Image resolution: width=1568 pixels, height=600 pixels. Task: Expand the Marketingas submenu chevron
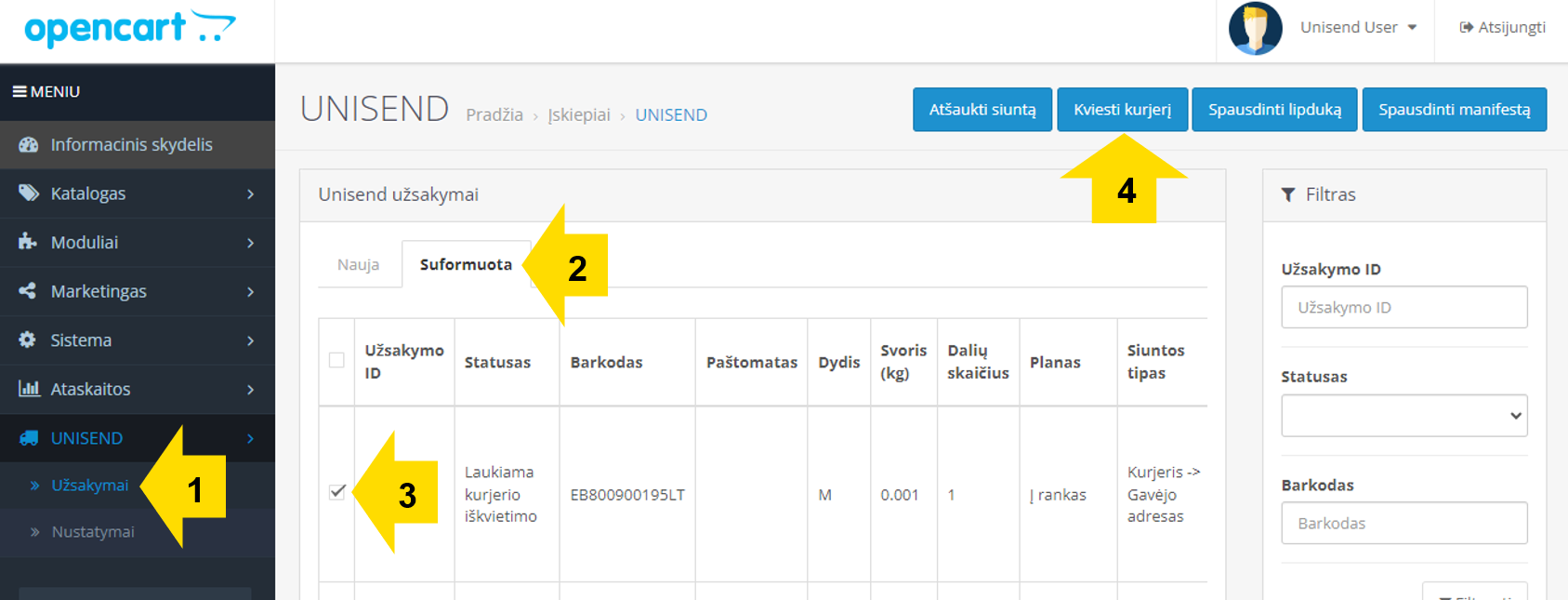tap(251, 291)
